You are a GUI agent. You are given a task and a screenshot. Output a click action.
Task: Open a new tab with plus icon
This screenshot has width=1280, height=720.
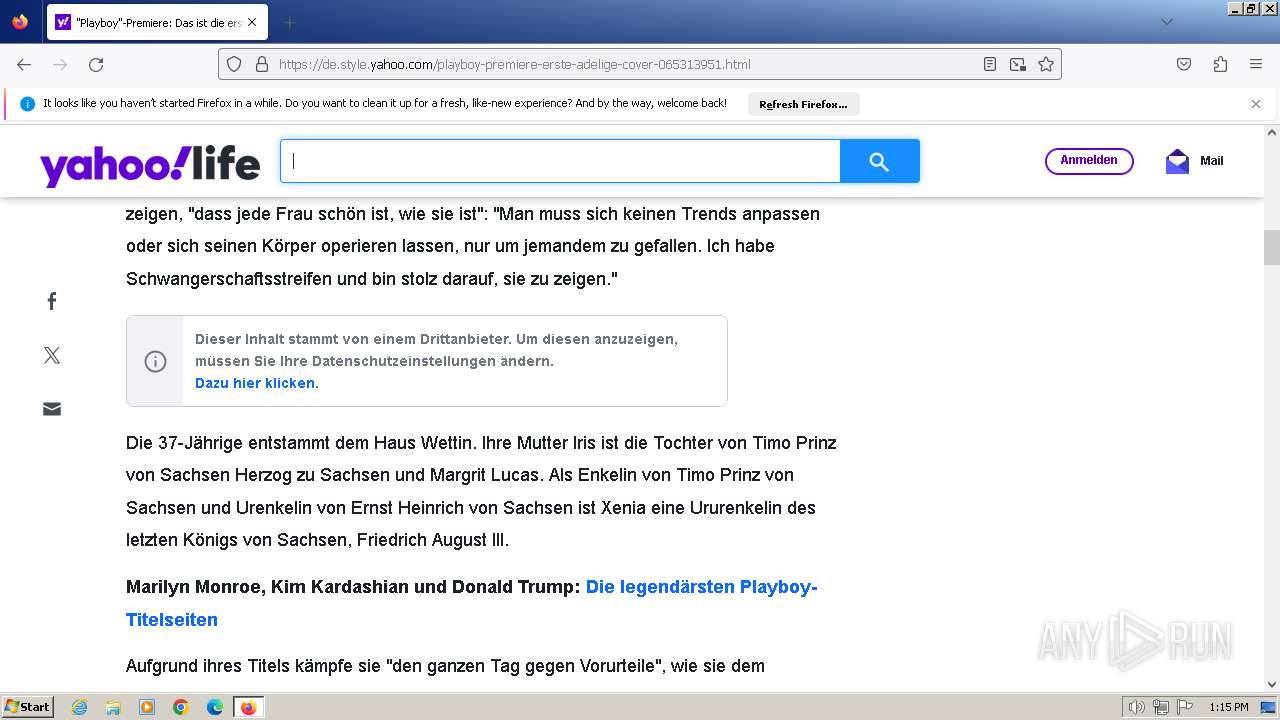click(290, 22)
